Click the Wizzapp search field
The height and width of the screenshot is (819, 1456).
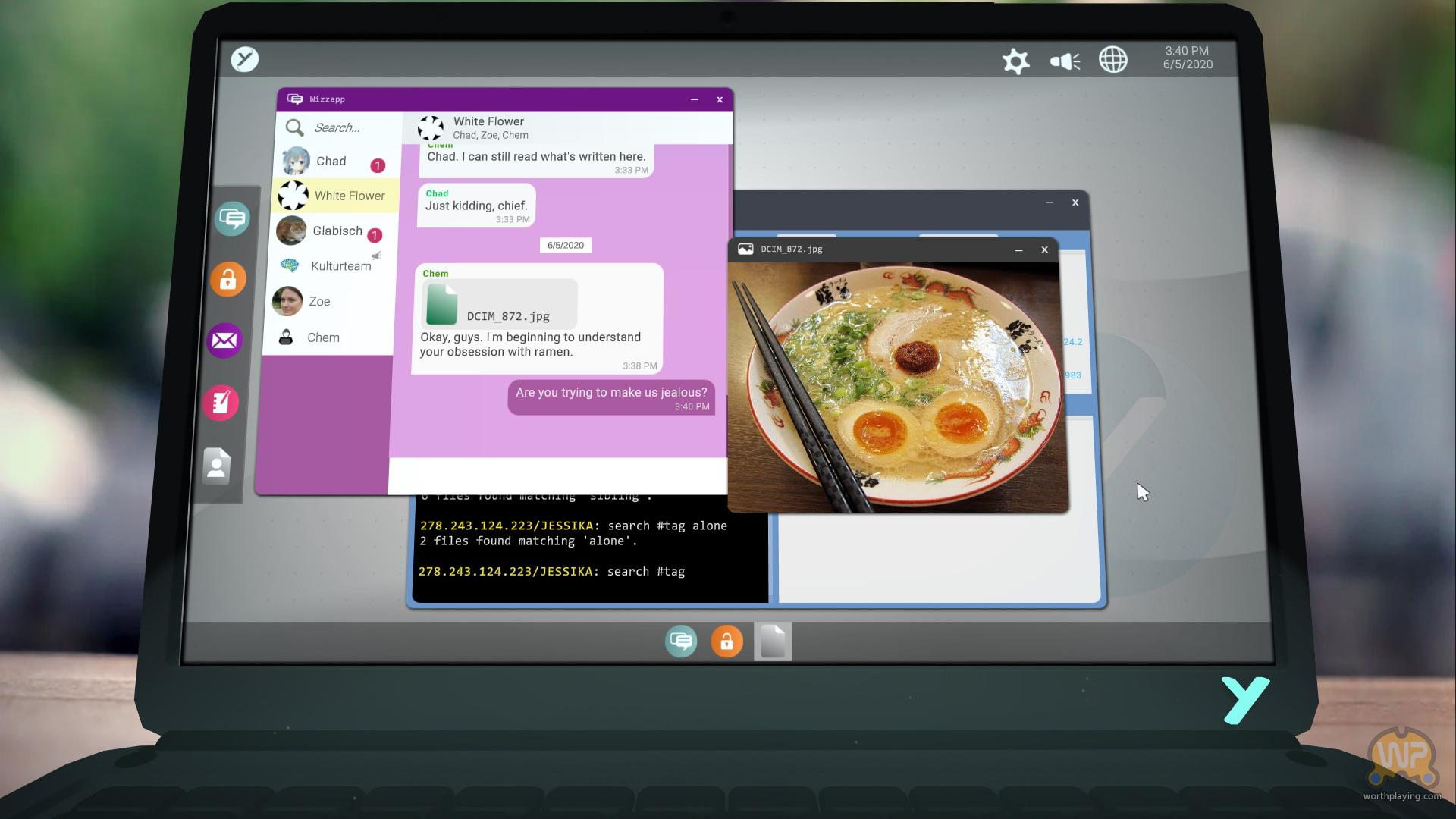(x=349, y=128)
